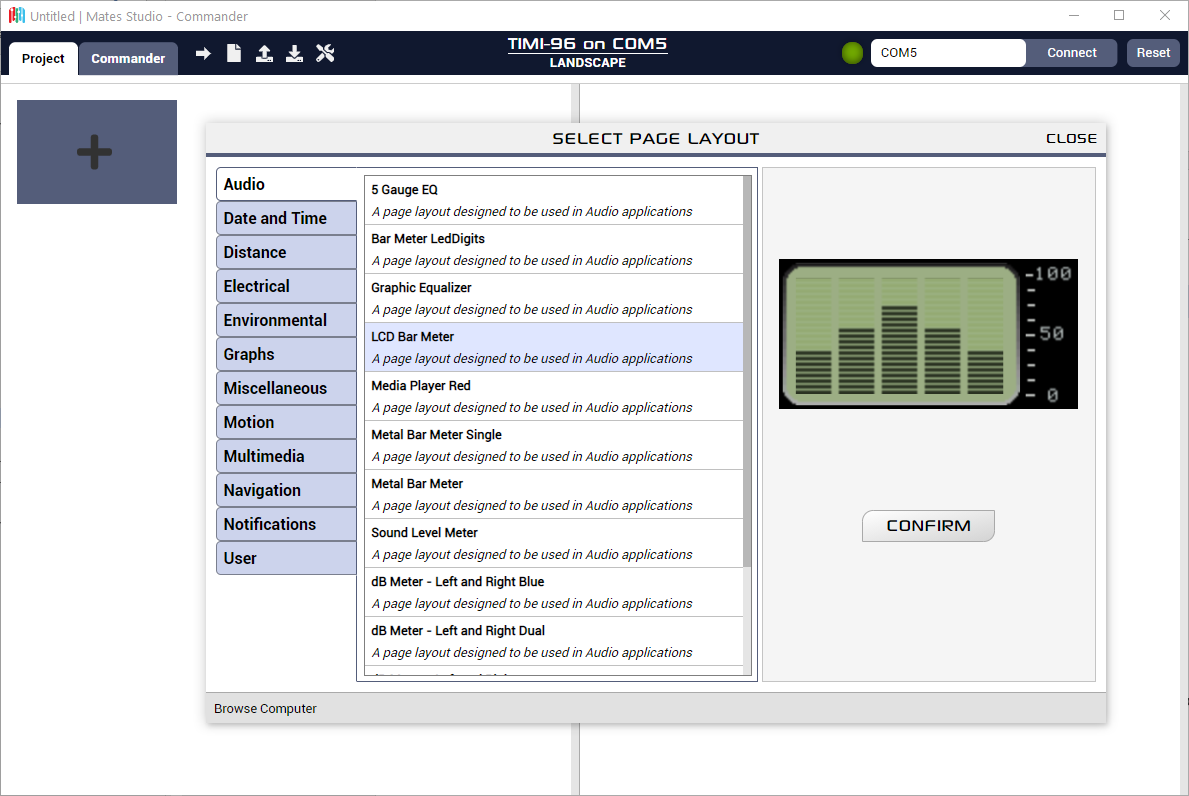
Task: Click the Mates Studio app logo
Action: (x=16, y=16)
